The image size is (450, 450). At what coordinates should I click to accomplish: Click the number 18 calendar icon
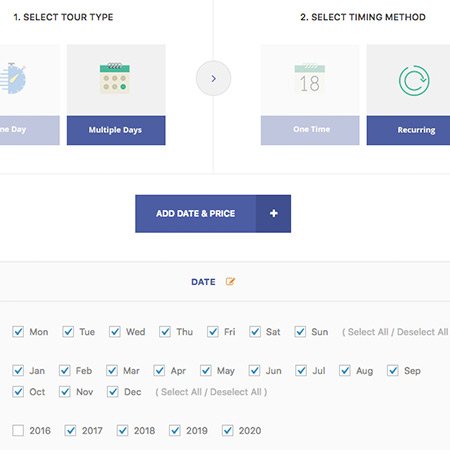pyautogui.click(x=310, y=80)
